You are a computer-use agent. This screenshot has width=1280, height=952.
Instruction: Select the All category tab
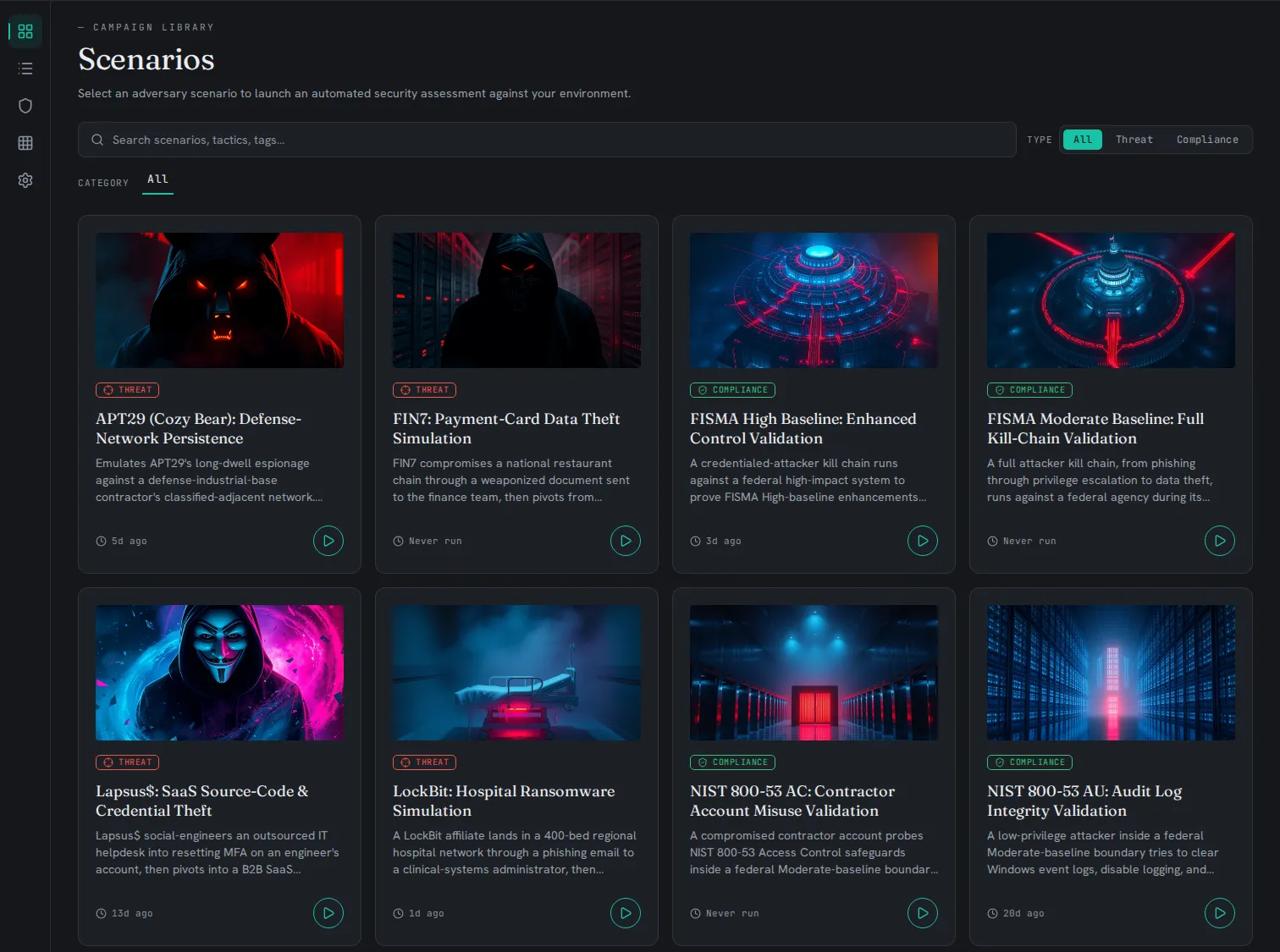pos(157,179)
